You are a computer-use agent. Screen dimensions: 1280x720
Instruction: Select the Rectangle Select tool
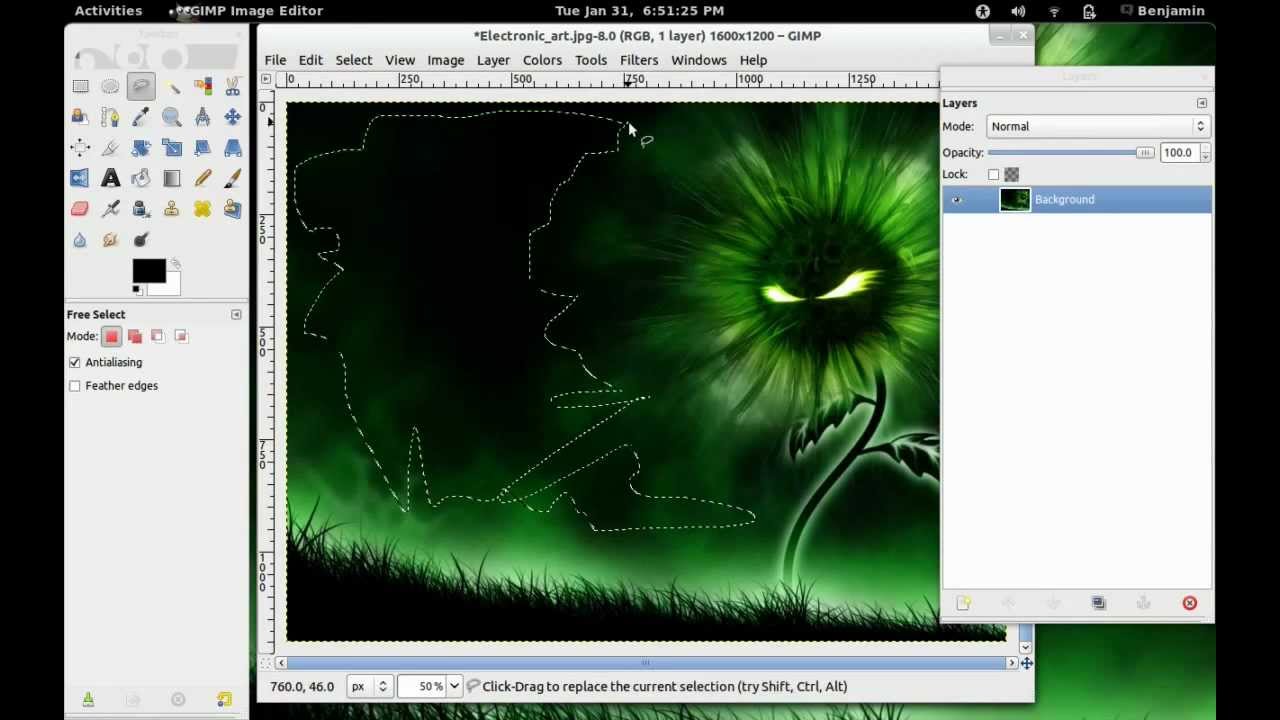80,87
